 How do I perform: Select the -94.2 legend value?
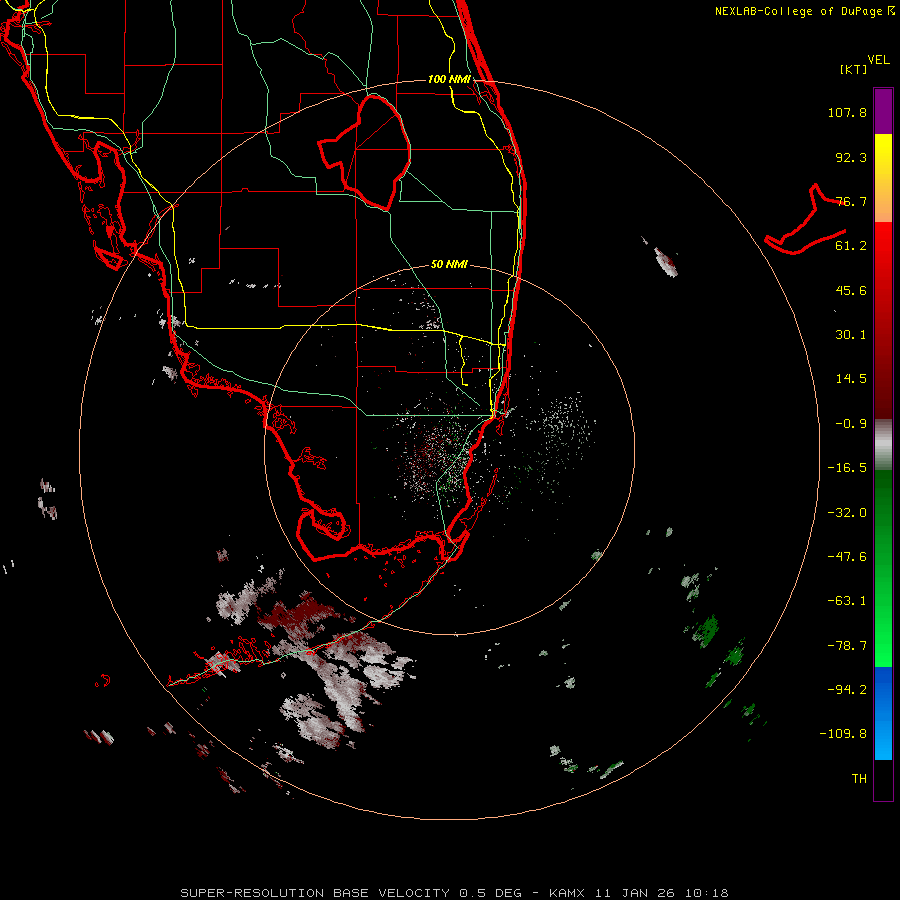tap(847, 689)
